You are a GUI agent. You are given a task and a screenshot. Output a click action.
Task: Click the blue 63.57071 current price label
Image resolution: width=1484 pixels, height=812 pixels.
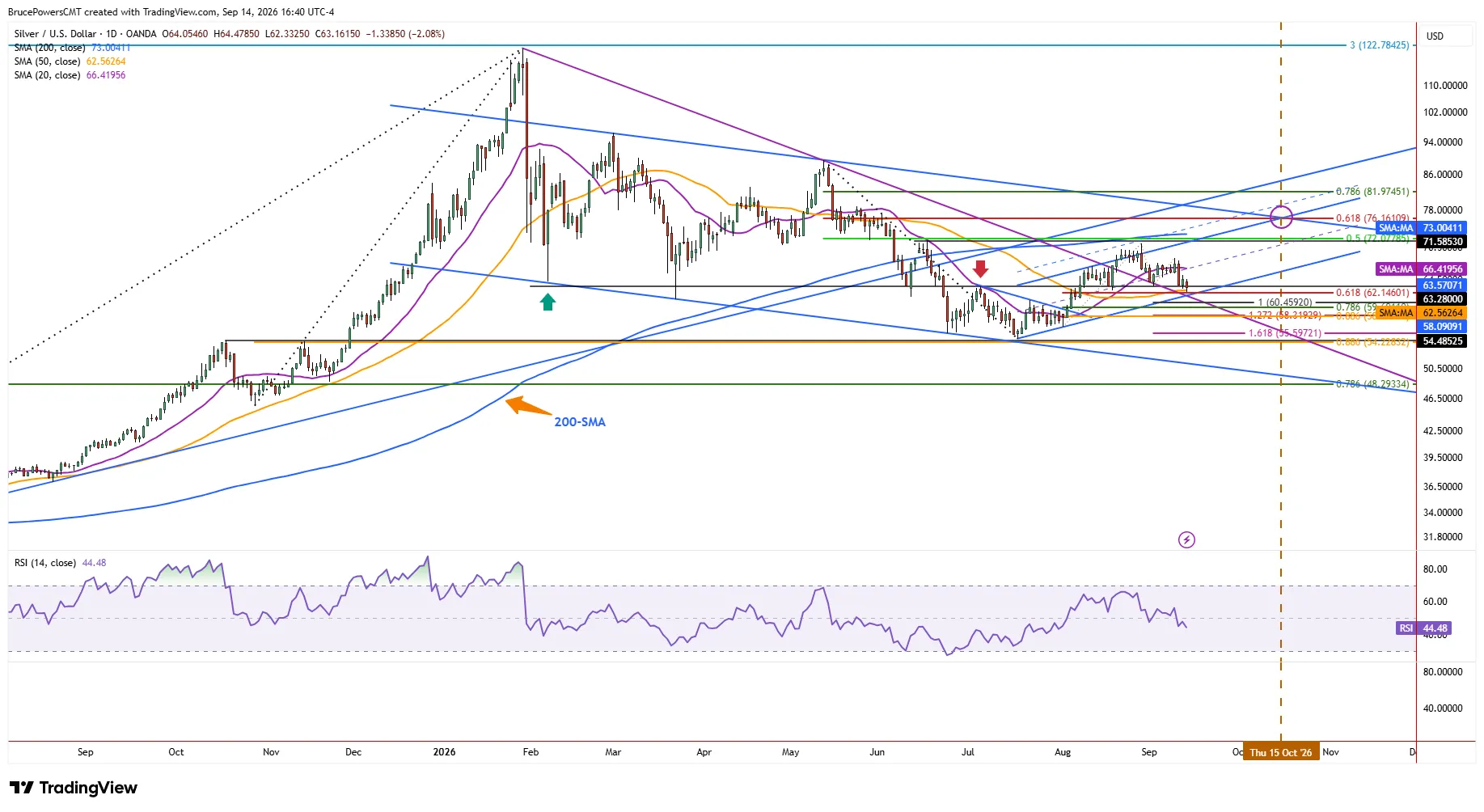(1442, 285)
